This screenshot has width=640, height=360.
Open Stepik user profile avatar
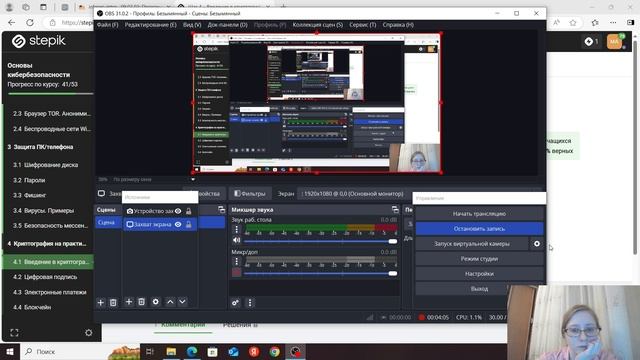[x=615, y=41]
